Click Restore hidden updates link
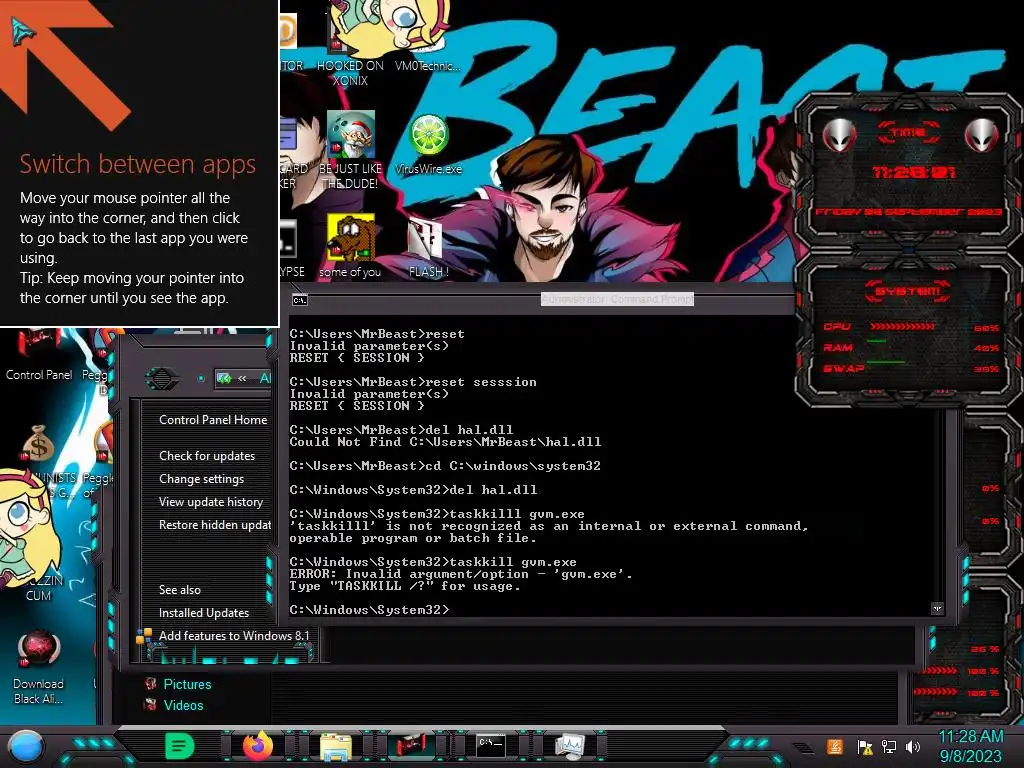Image resolution: width=1024 pixels, height=768 pixels. coord(215,524)
